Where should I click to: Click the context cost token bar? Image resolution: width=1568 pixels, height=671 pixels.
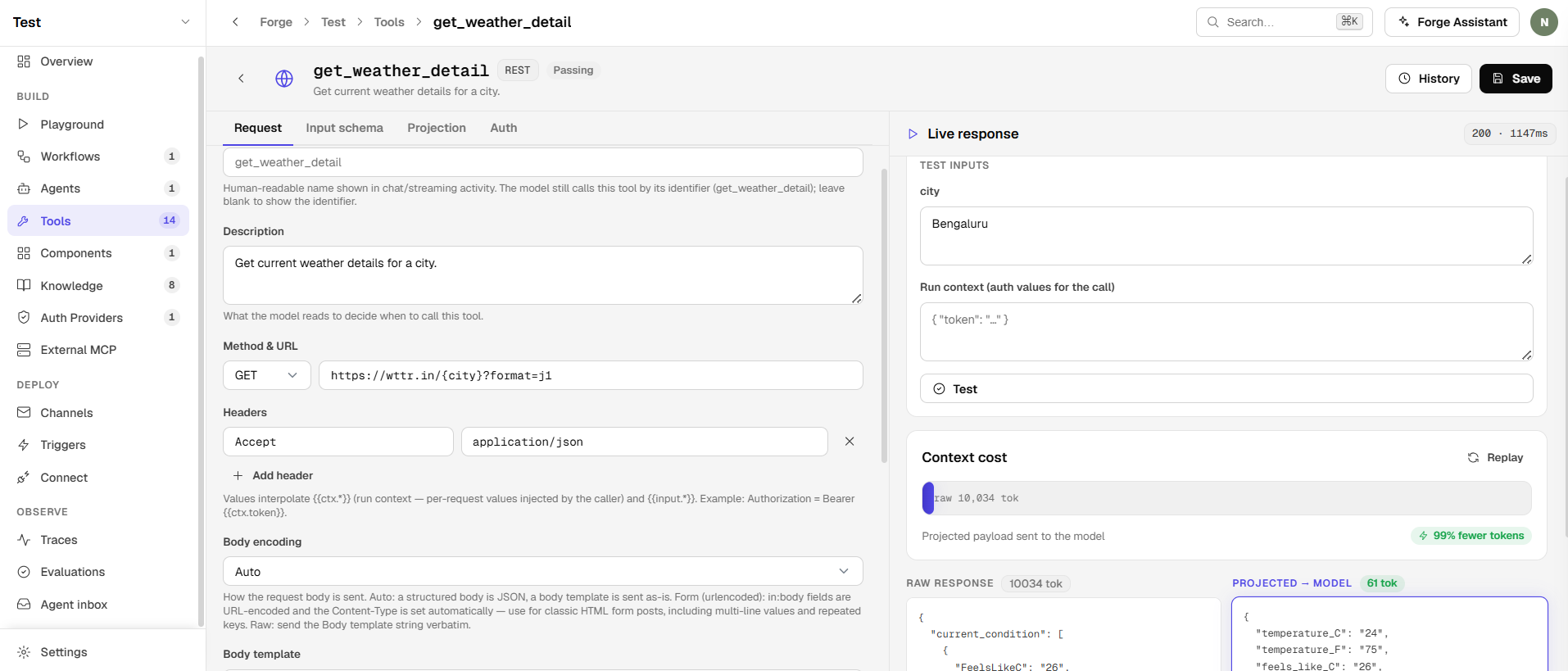tap(1226, 498)
